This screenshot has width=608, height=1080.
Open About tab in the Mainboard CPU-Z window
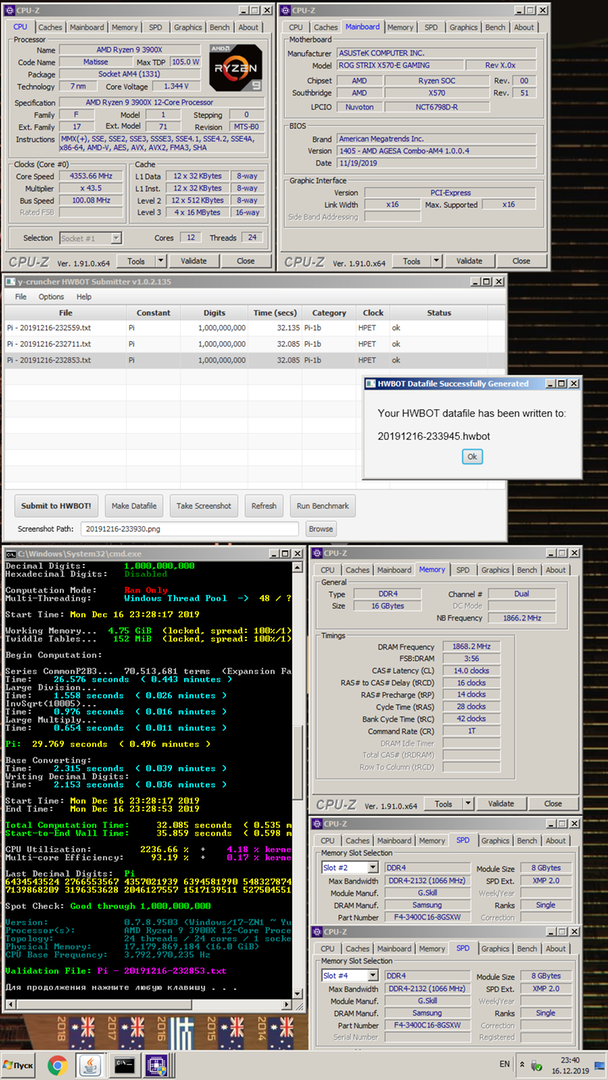tap(524, 28)
